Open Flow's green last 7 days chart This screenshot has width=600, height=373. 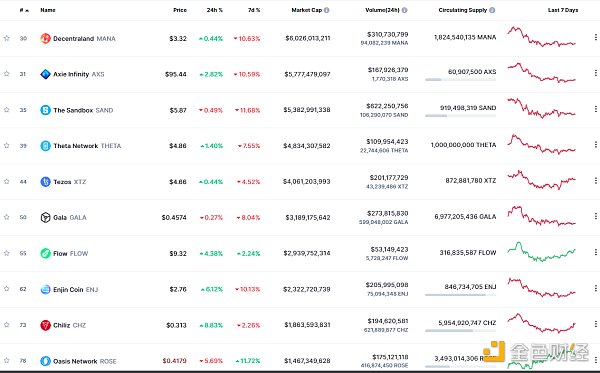pos(541,252)
